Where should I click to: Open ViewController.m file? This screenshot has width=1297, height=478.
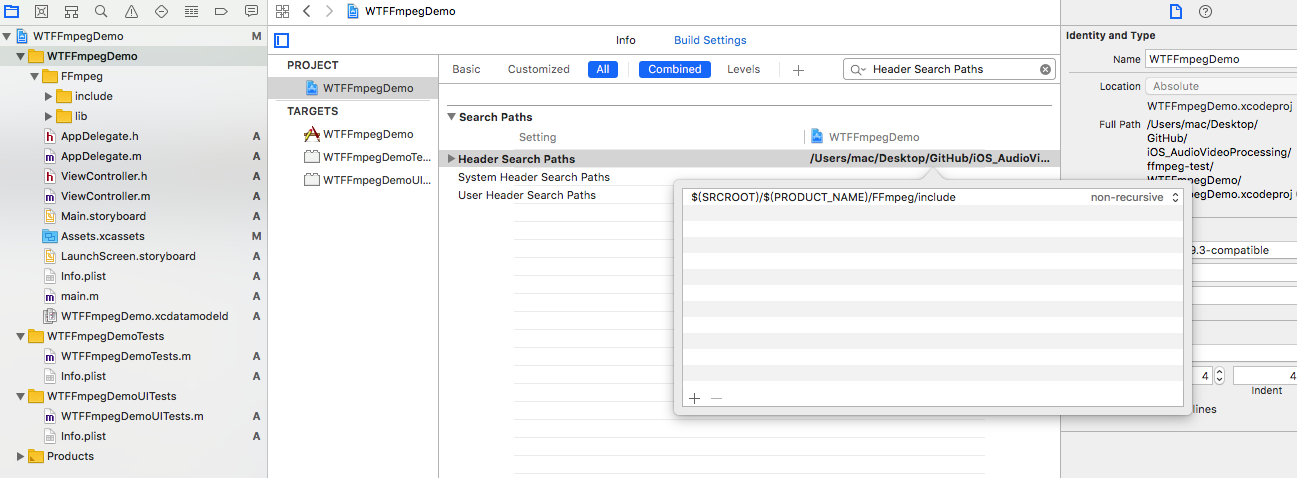click(x=105, y=196)
